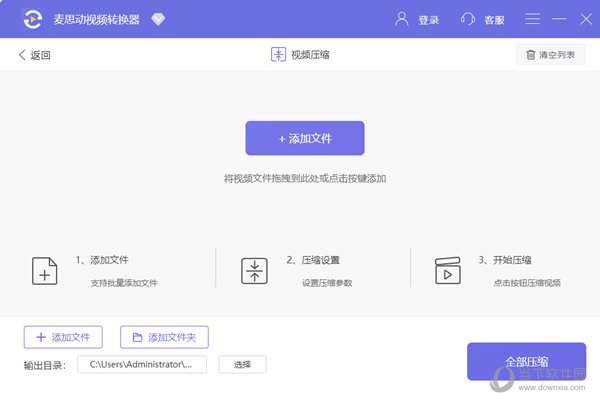The height and width of the screenshot is (405, 600).
Task: Click the output directory path field
Action: (x=142, y=364)
